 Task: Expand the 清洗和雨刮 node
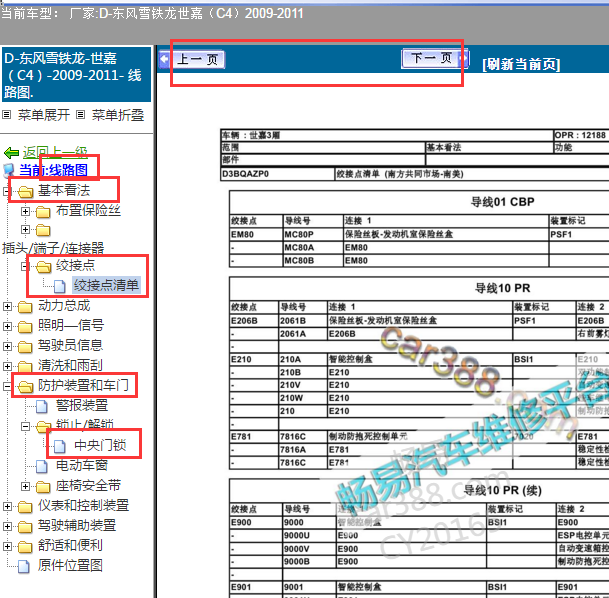7,366
